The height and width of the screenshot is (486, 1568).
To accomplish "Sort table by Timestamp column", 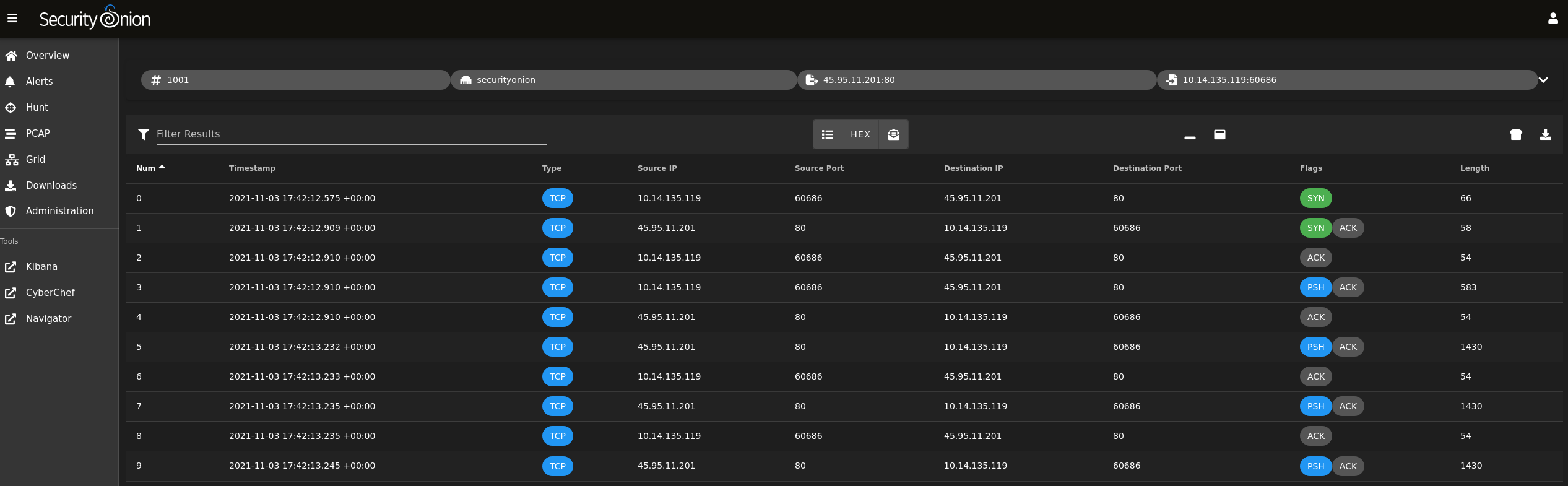I will pyautogui.click(x=252, y=168).
